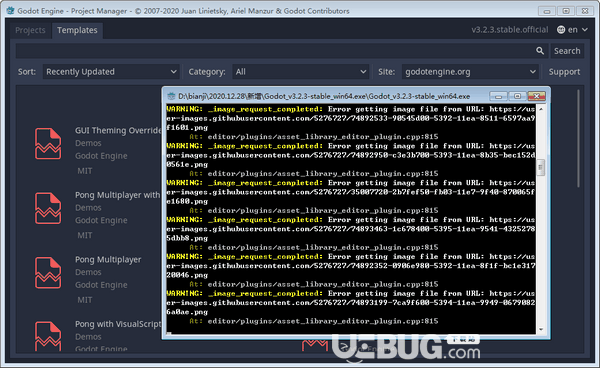This screenshot has height=368, width=600.
Task: Maximize the console window
Action: pos(517,96)
